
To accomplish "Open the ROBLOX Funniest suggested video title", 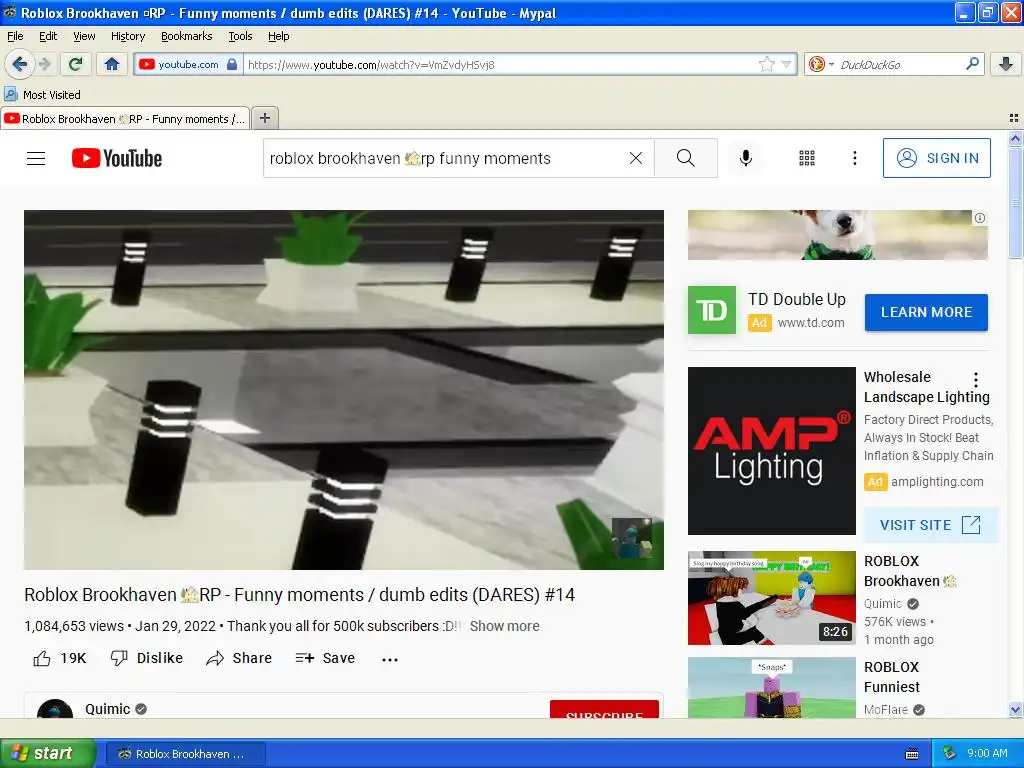I will click(x=892, y=677).
